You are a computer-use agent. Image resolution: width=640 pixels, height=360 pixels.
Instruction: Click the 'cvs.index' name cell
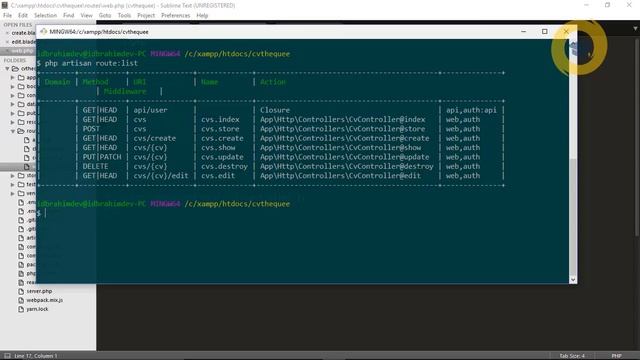[x=220, y=120]
